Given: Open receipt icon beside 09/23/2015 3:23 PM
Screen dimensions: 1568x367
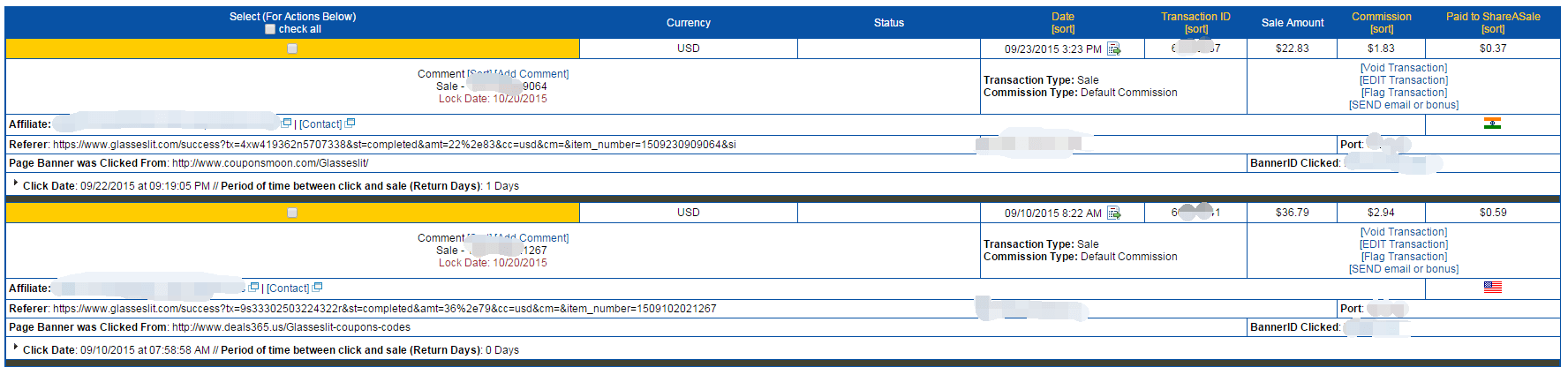Looking at the screenshot, I should [1114, 49].
